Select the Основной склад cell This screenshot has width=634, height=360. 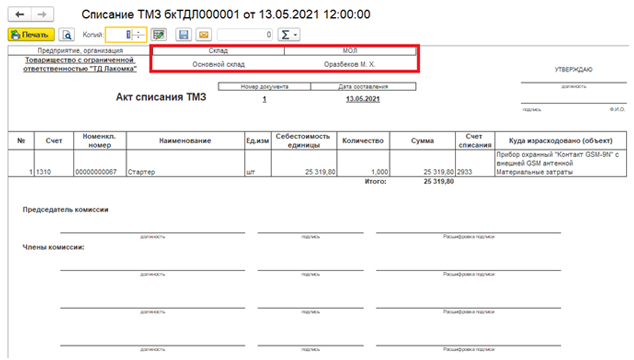[218, 64]
